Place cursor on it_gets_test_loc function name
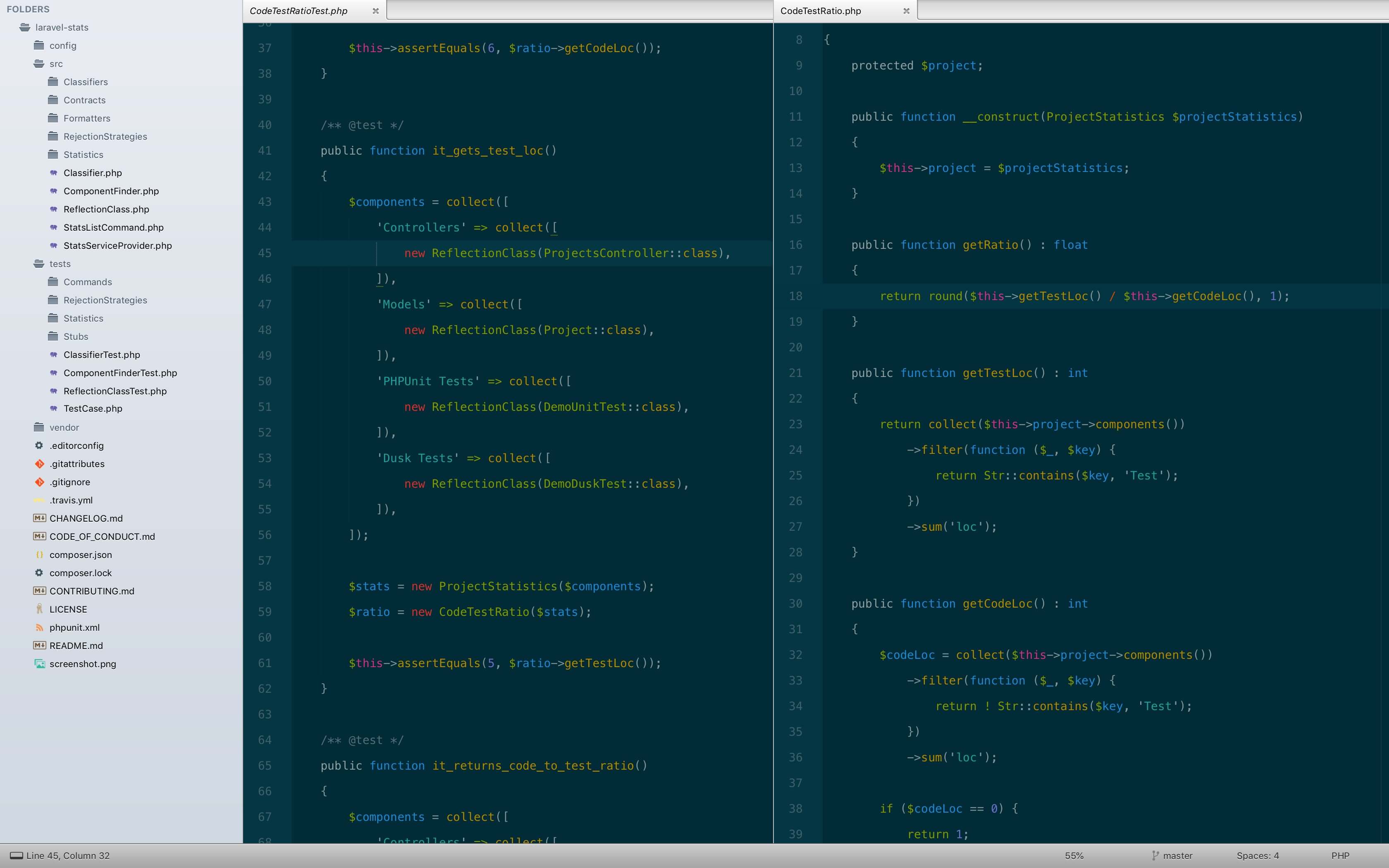This screenshot has height=868, width=1389. [x=487, y=151]
